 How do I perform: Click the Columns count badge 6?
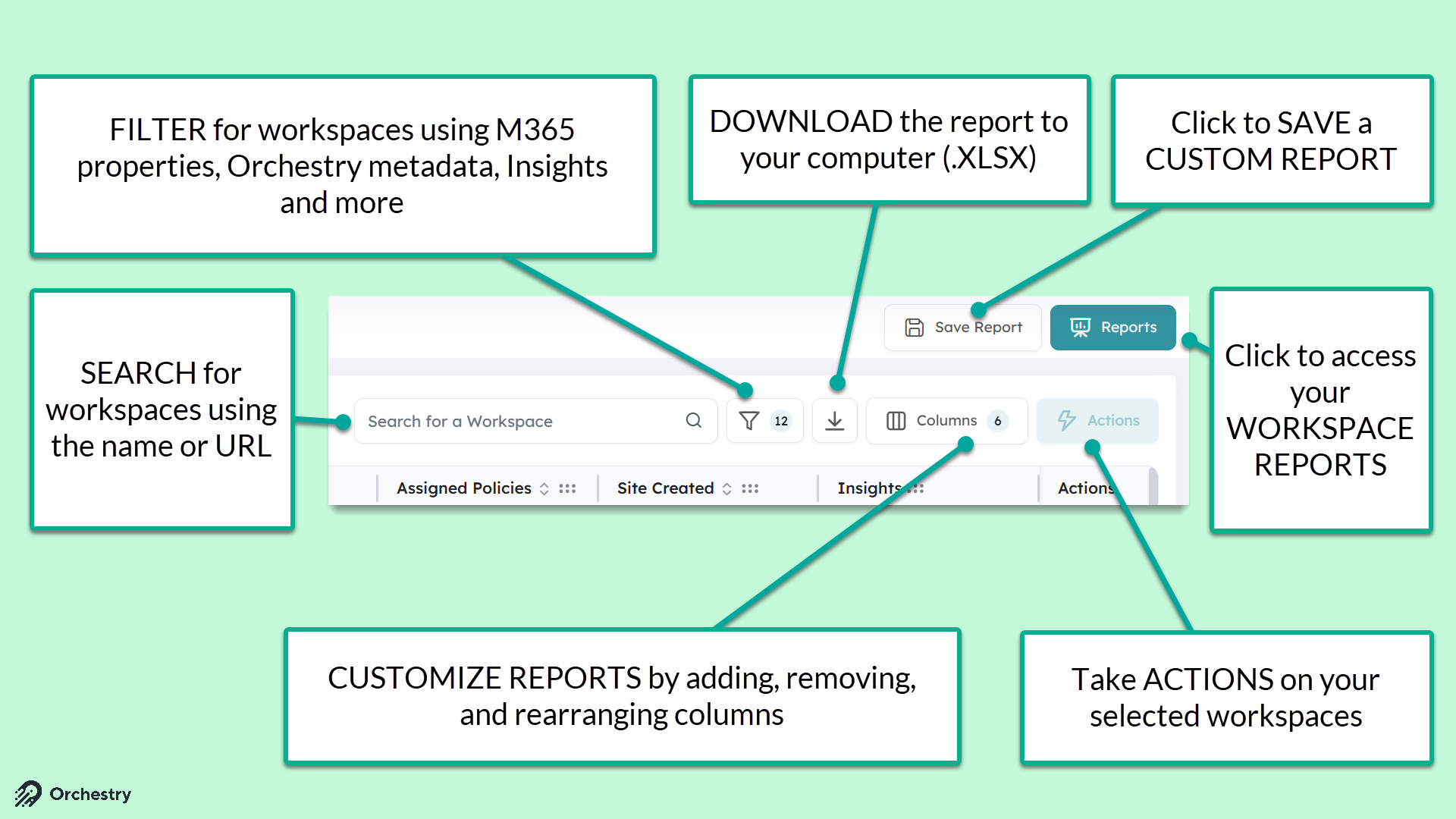coord(998,421)
